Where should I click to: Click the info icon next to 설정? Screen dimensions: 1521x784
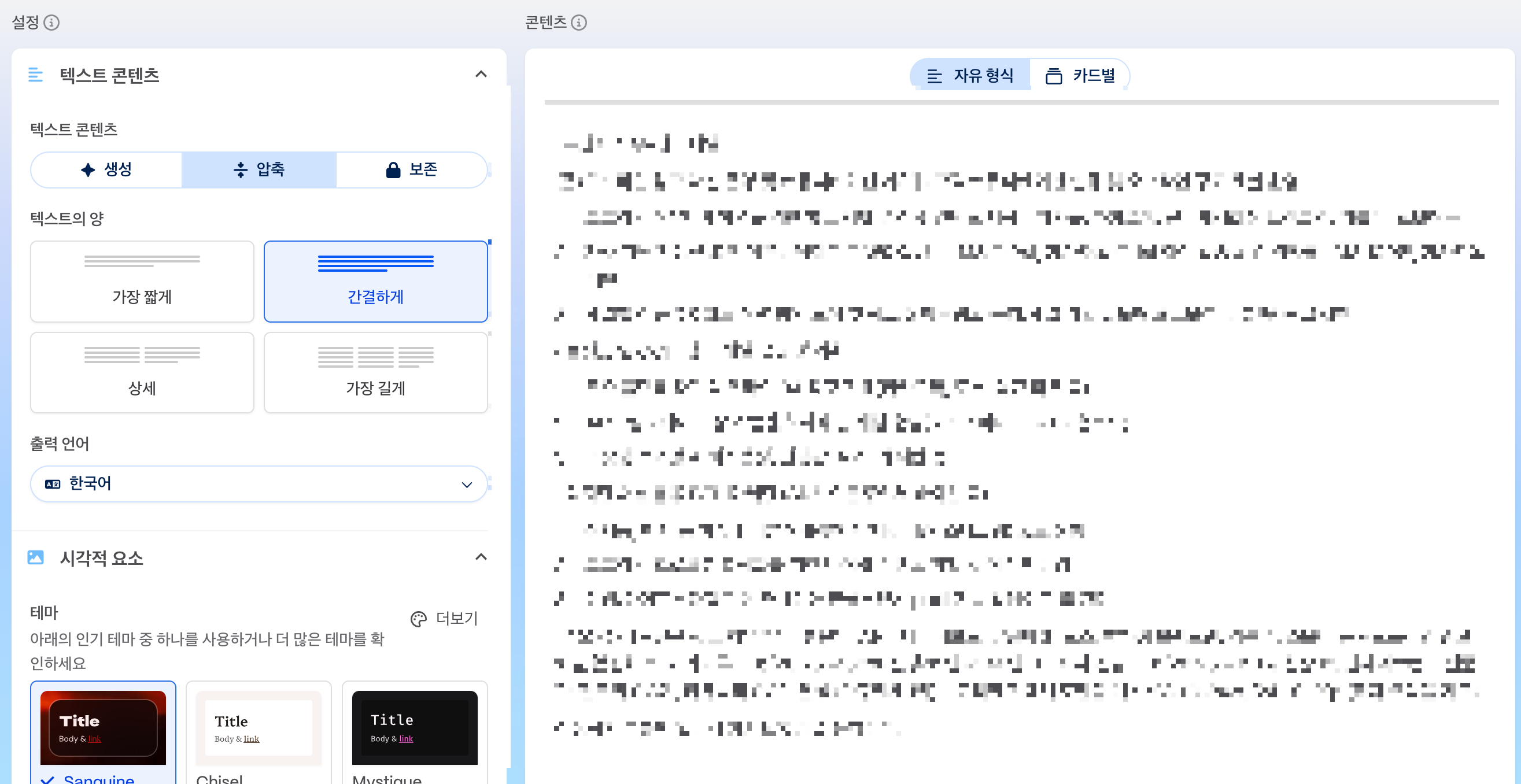(x=51, y=23)
